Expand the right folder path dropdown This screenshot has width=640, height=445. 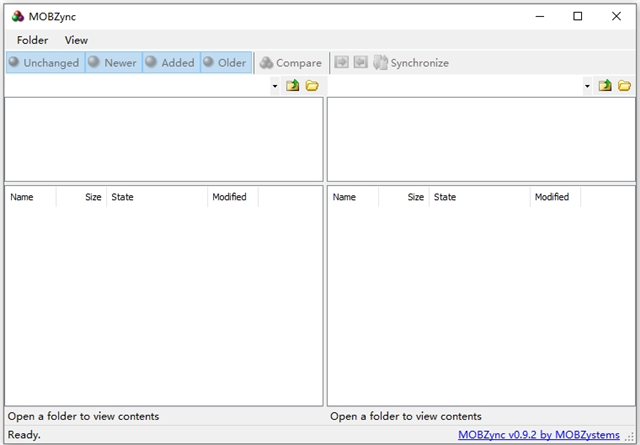click(587, 86)
